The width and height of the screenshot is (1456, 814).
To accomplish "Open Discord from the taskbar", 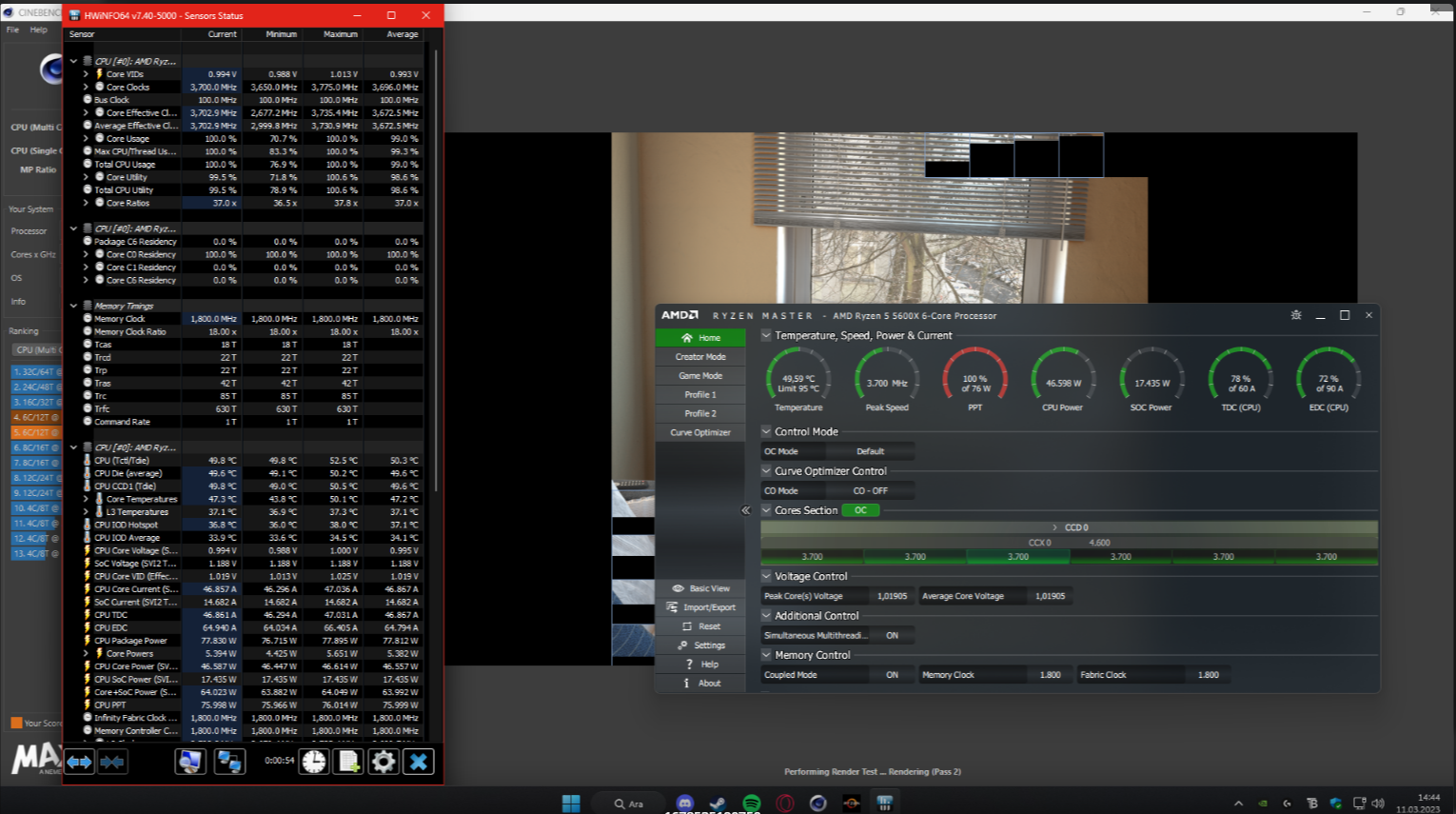I will (x=685, y=803).
